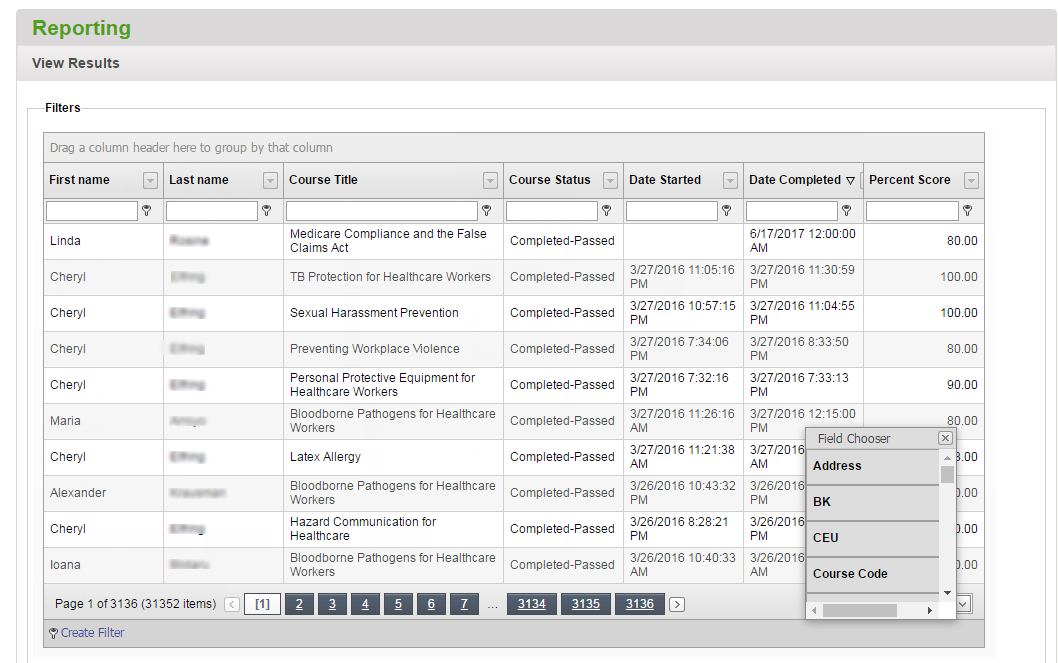The height and width of the screenshot is (663, 1058).
Task: Jump to page 3136
Action: [639, 604]
